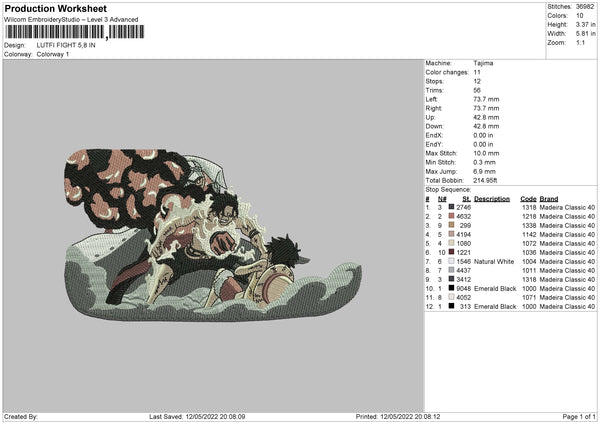The height and width of the screenshot is (424, 600).
Task: Click thread code 1036
Action: point(529,252)
